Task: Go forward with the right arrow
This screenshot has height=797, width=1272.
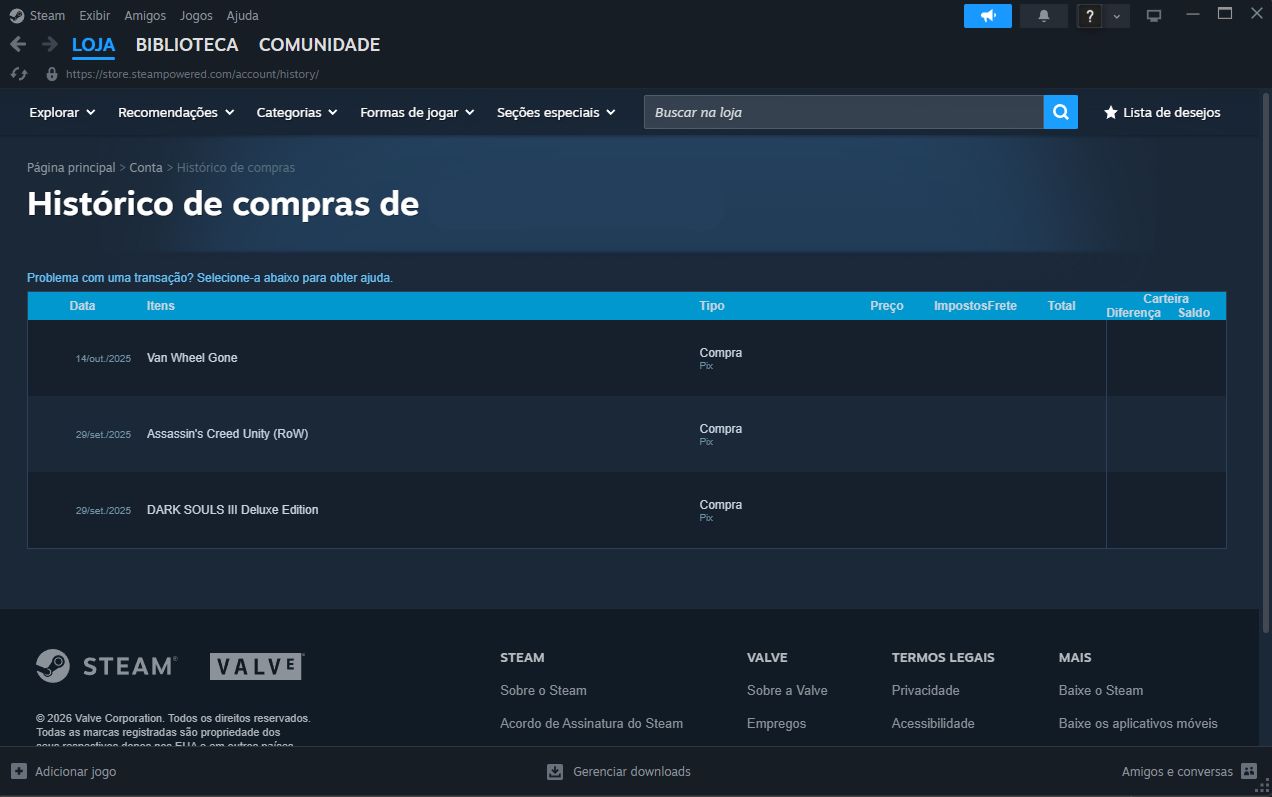Action: [x=49, y=44]
